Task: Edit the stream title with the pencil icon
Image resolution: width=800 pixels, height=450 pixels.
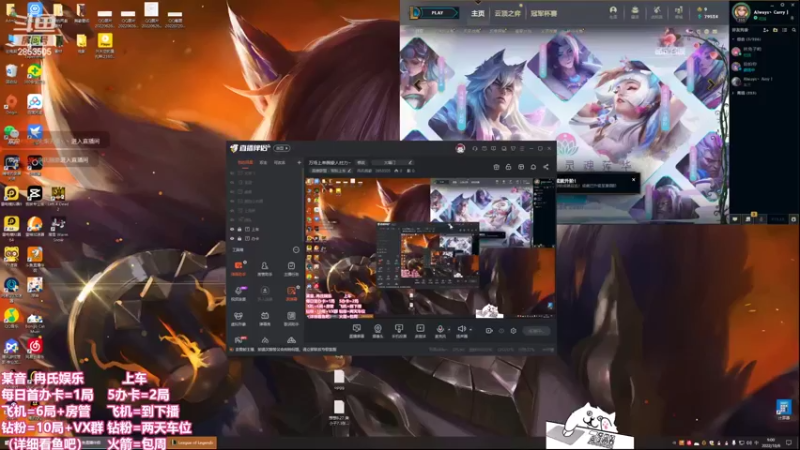Action: [x=410, y=162]
